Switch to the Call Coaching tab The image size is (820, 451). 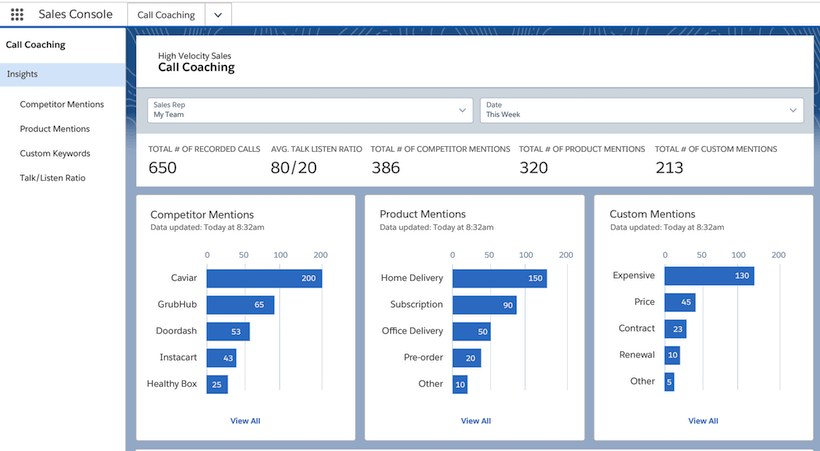tap(165, 15)
